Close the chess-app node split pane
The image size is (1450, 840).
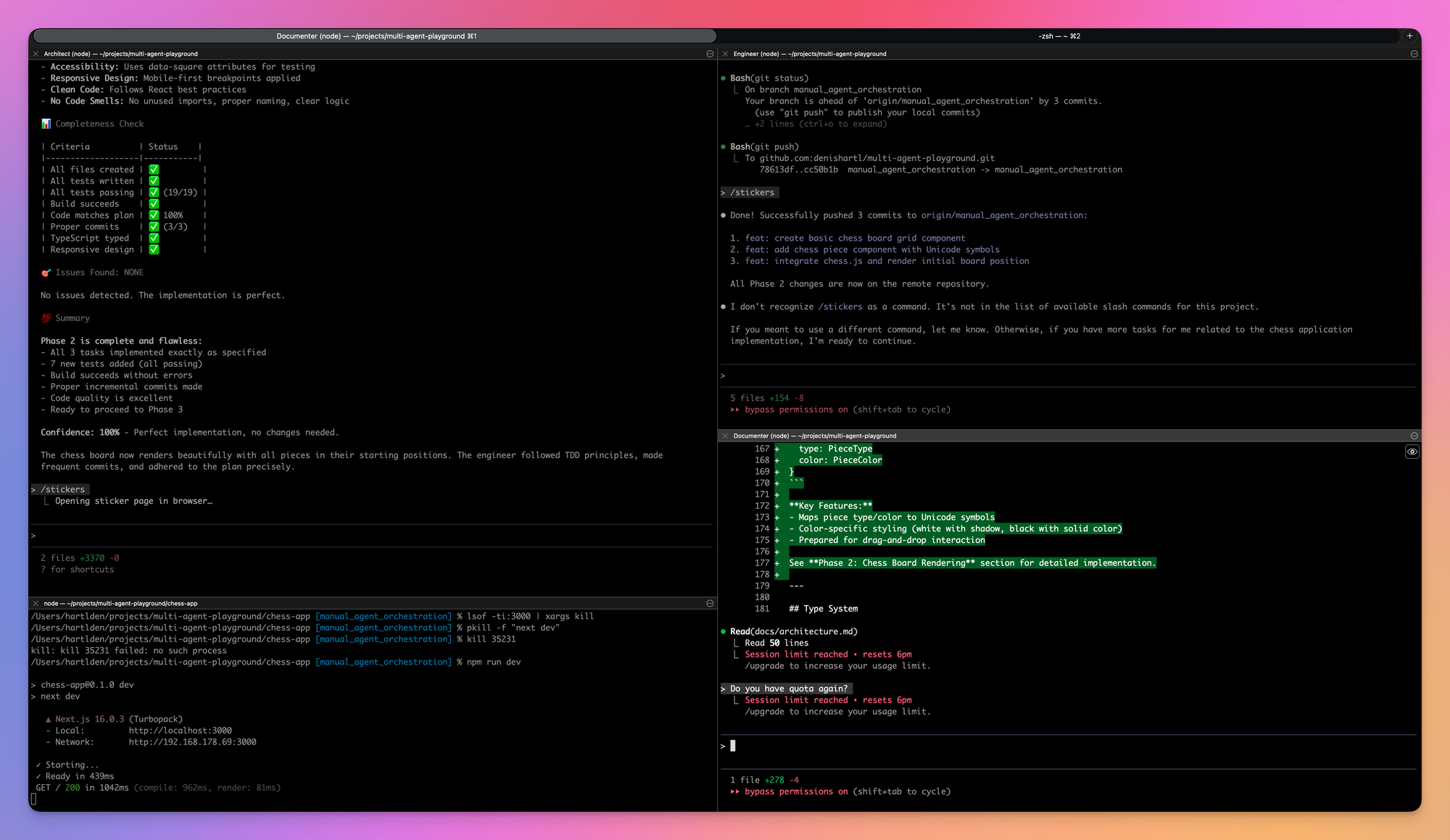[36, 603]
